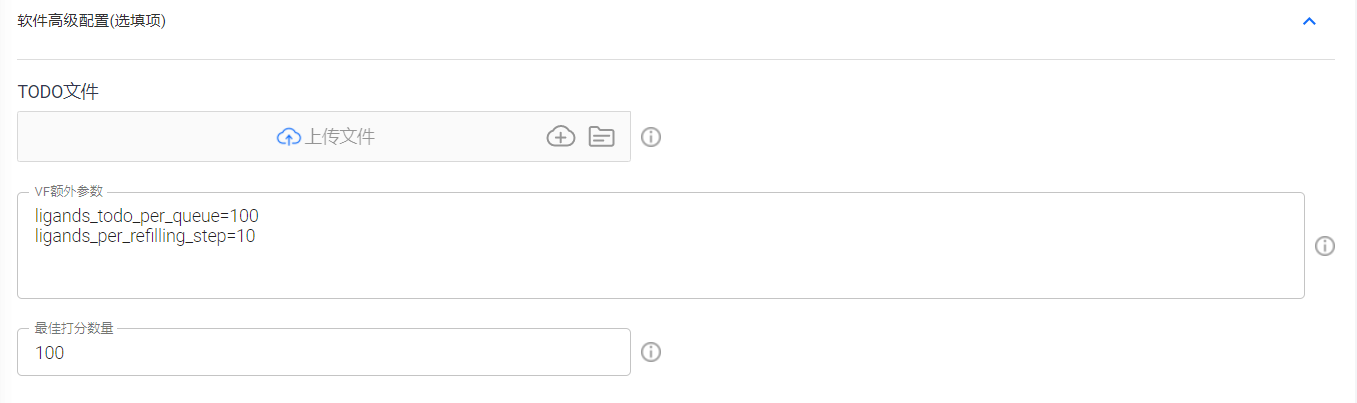The width and height of the screenshot is (1357, 403).
Task: Click the 最佳打分数量 field label
Action: point(75,328)
